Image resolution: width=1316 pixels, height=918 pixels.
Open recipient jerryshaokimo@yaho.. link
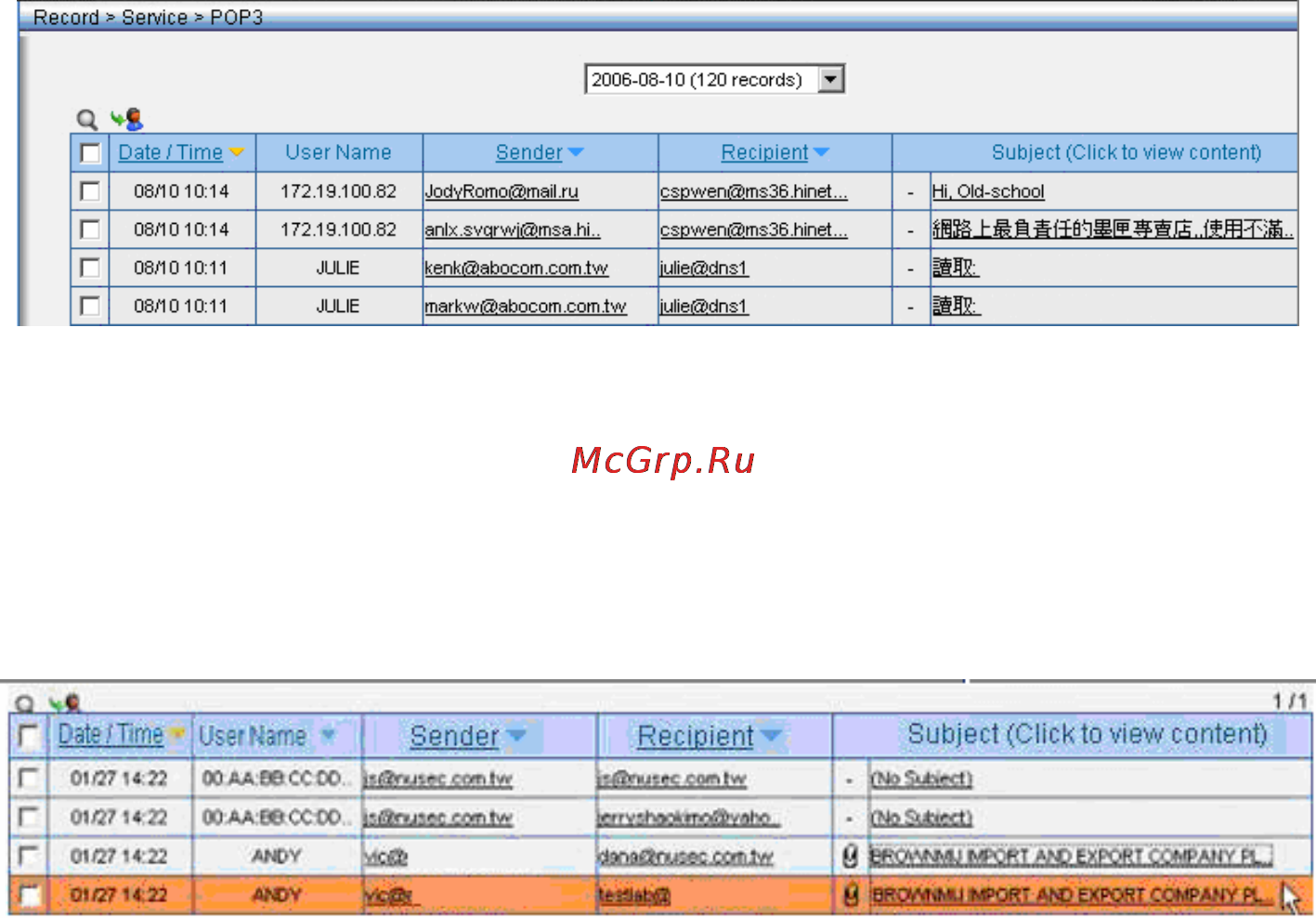click(687, 817)
